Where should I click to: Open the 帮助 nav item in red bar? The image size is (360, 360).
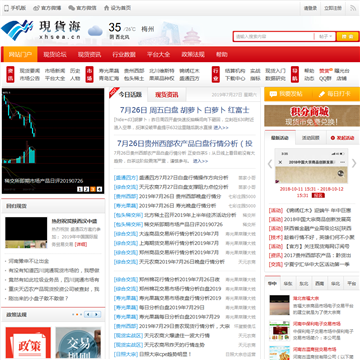pyautogui.click(x=222, y=54)
